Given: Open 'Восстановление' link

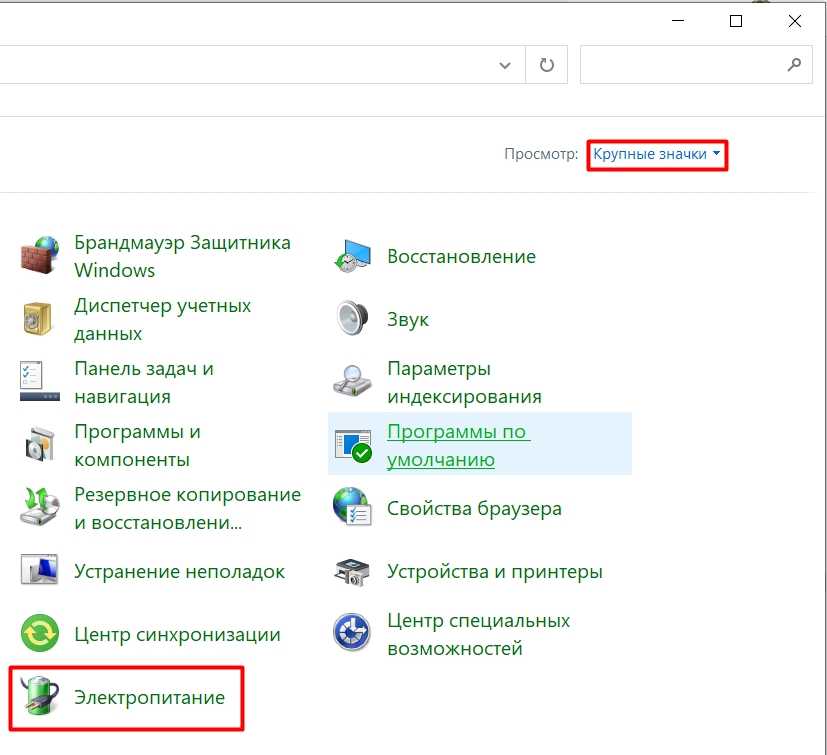Looking at the screenshot, I should coord(461,256).
